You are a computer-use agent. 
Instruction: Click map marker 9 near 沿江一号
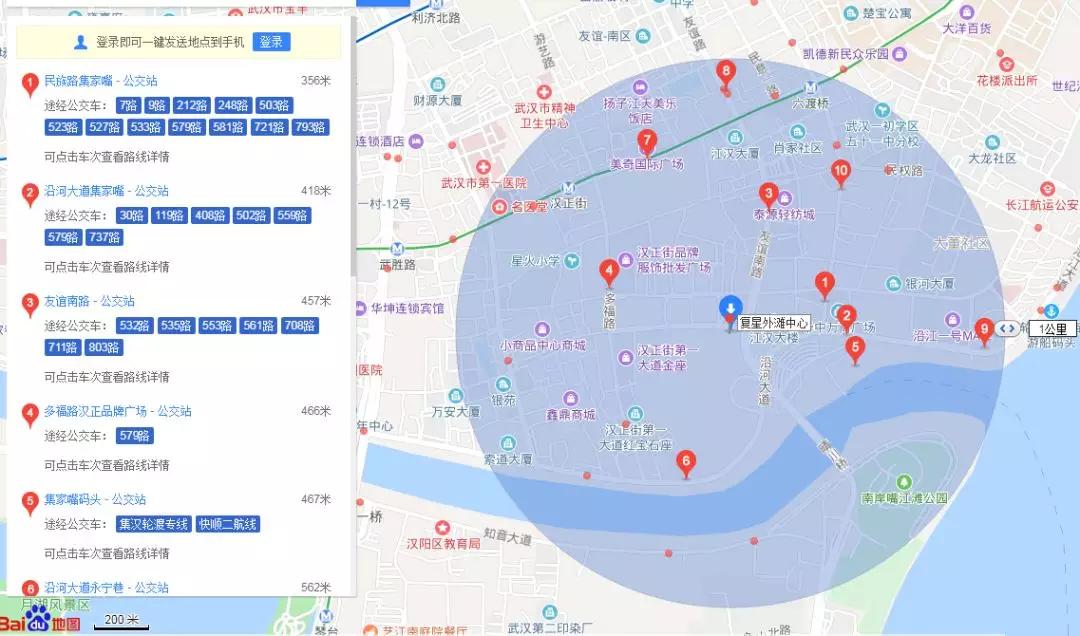coord(984,331)
